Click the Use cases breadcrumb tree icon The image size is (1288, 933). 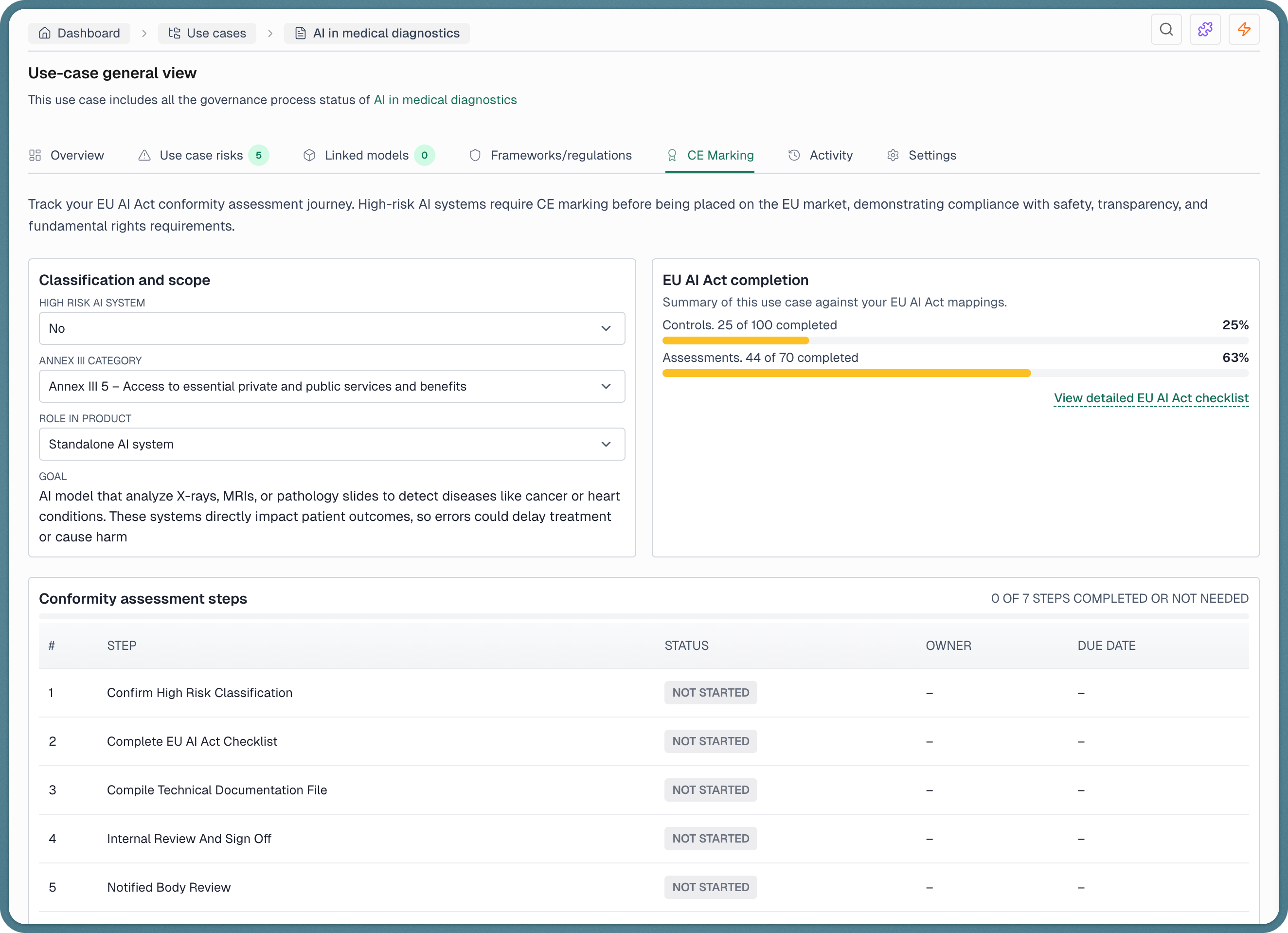[x=174, y=33]
